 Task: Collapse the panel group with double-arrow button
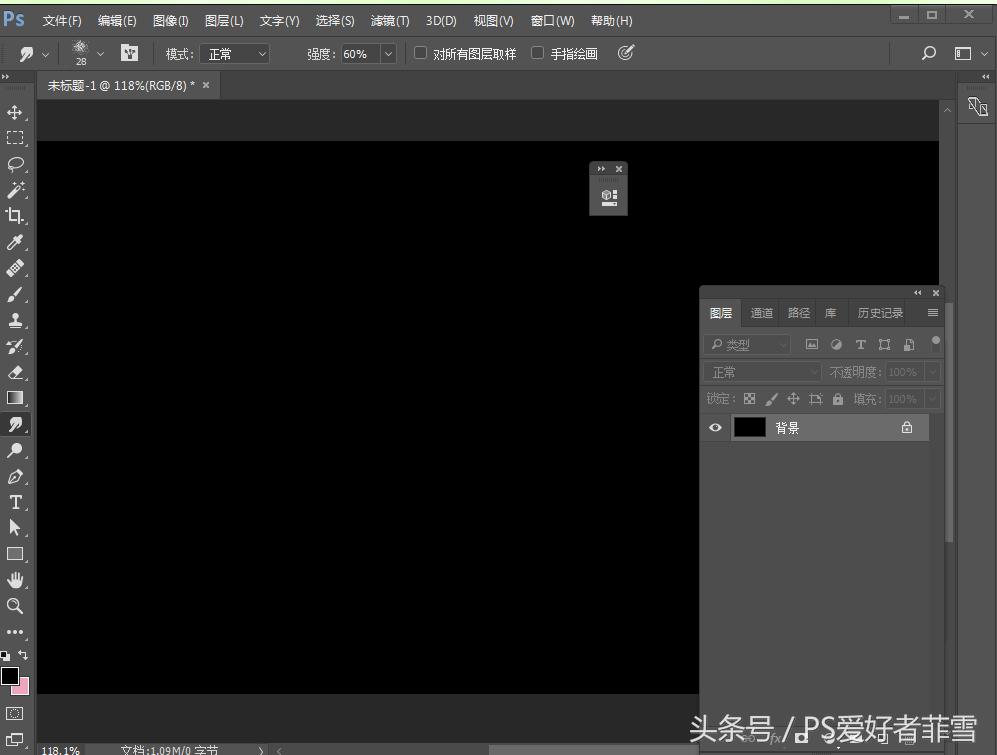tap(917, 292)
